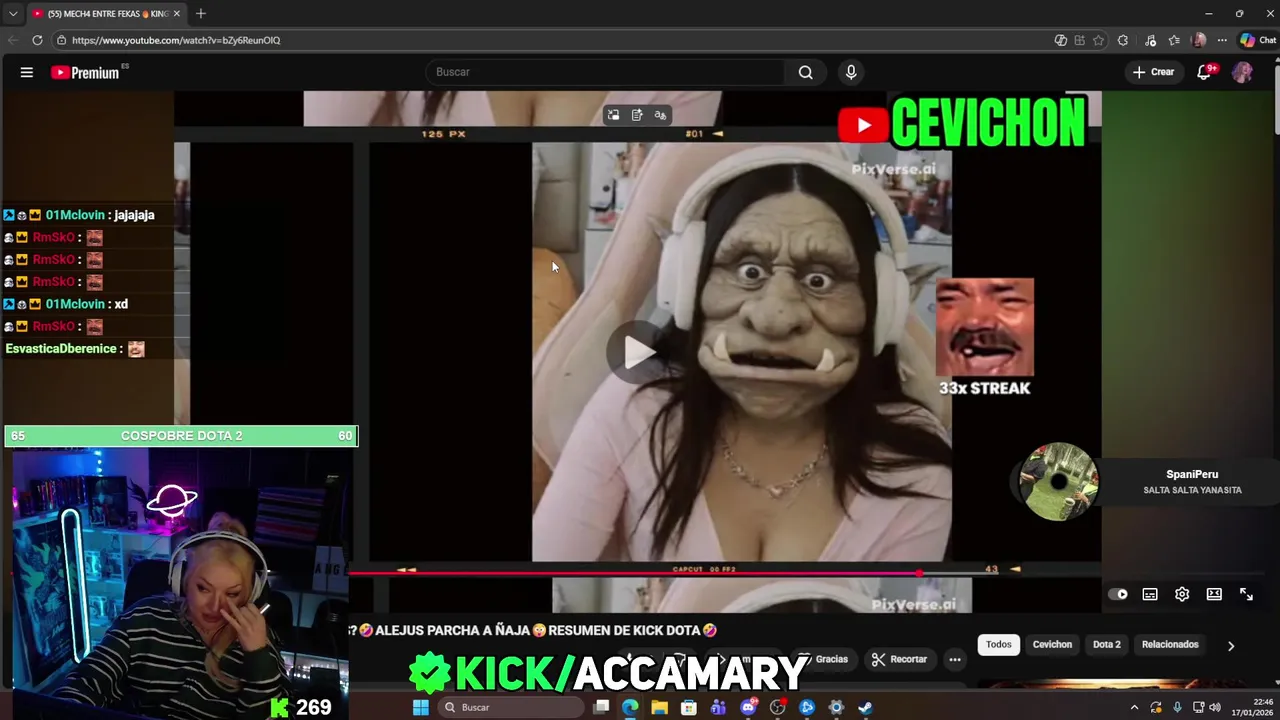Click the taskbar Buscar search box

(x=509, y=707)
